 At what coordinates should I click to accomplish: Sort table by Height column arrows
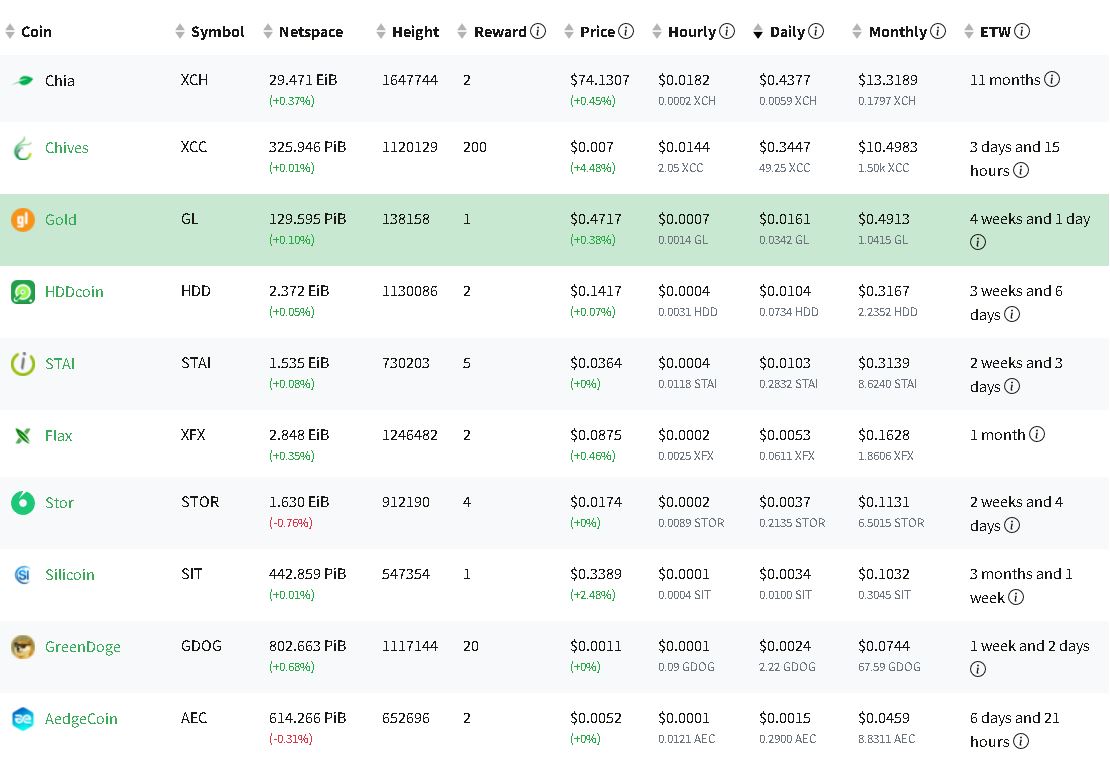[x=381, y=32]
